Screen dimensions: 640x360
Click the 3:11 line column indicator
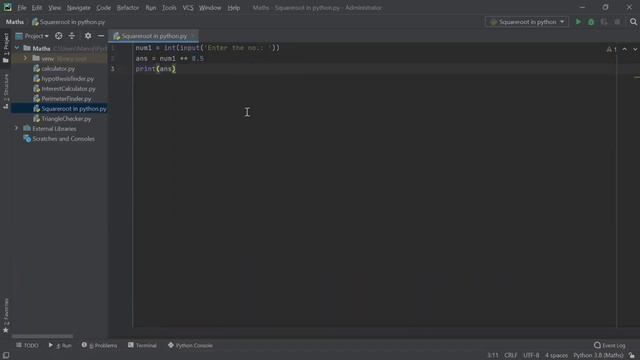[x=493, y=355]
